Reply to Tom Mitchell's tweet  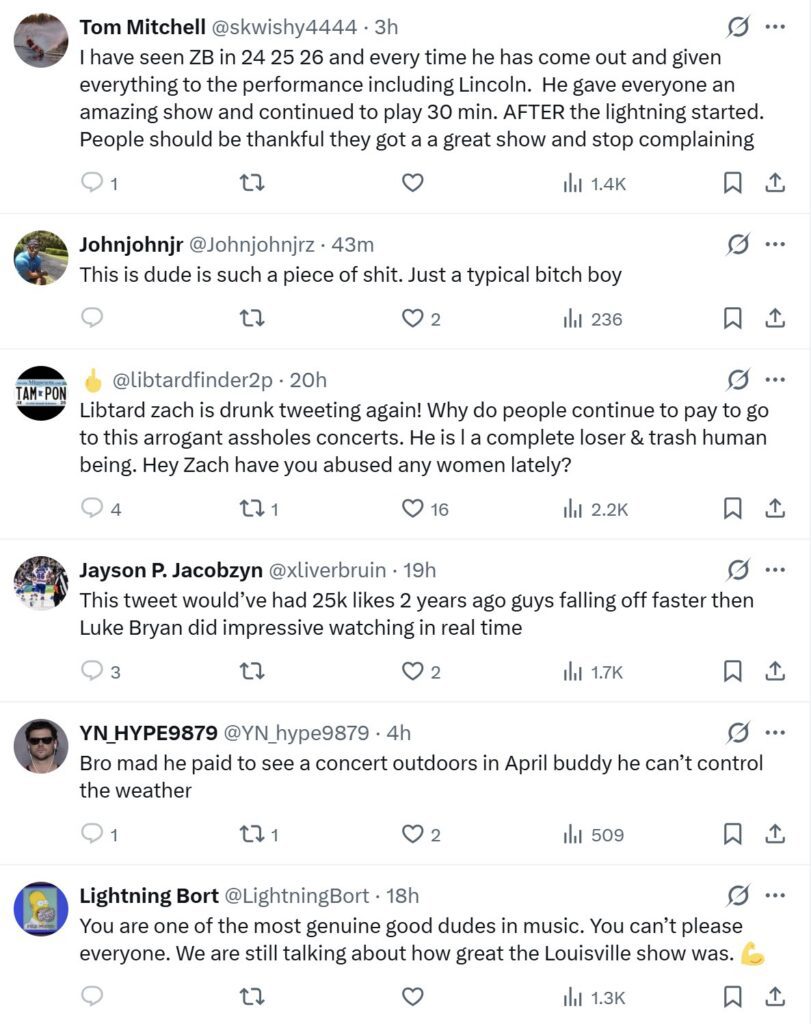pyautogui.click(x=92, y=182)
